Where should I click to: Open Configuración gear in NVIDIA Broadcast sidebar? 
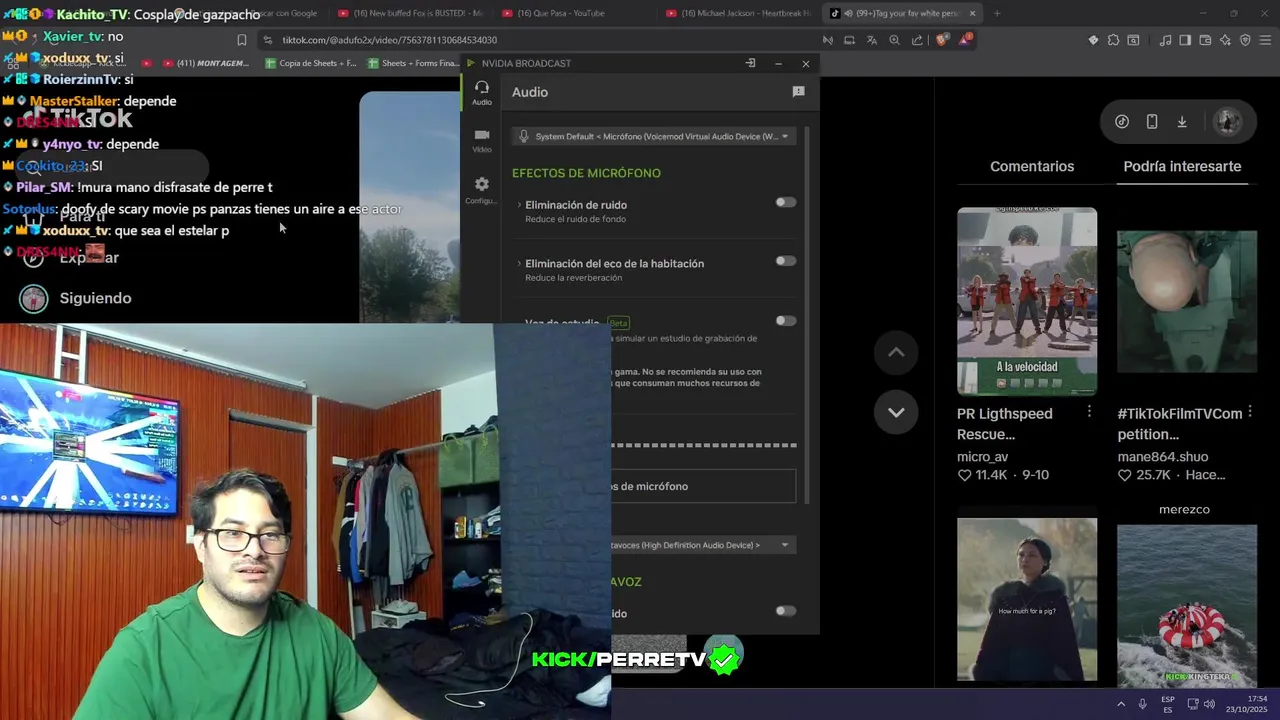[x=482, y=190]
